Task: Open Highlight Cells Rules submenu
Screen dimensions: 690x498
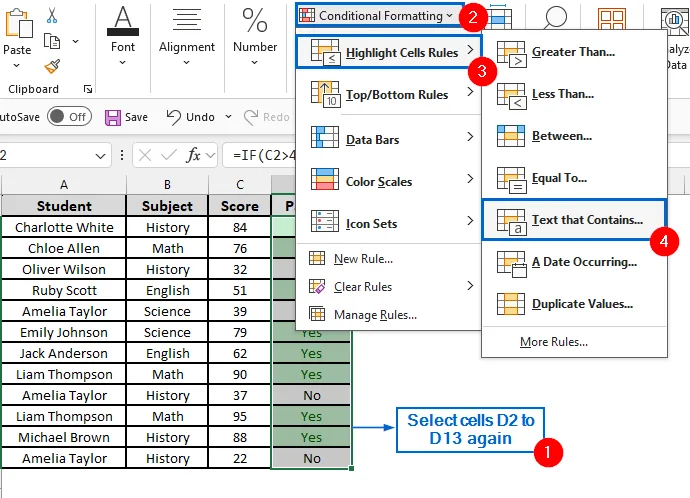Action: pos(389,52)
